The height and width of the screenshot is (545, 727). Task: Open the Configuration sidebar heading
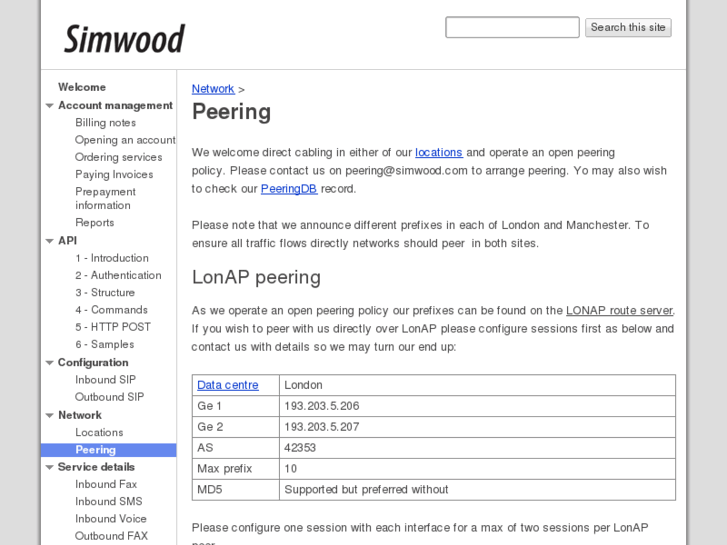[93, 363]
